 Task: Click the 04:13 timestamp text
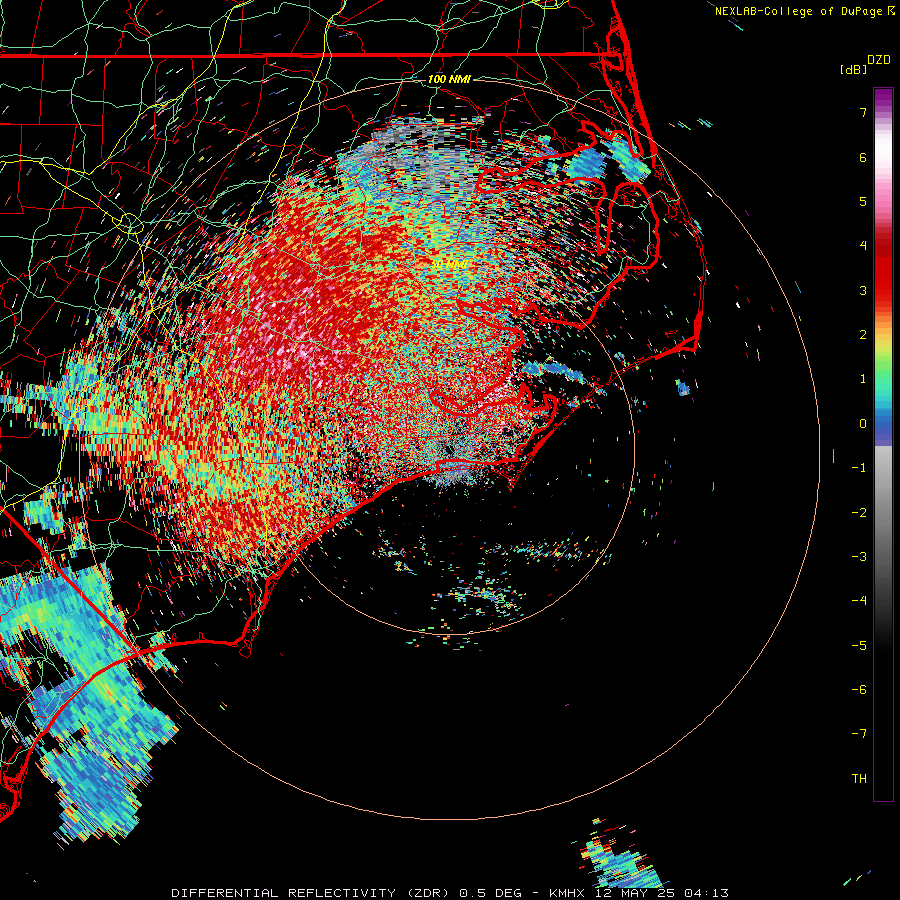[x=707, y=893]
